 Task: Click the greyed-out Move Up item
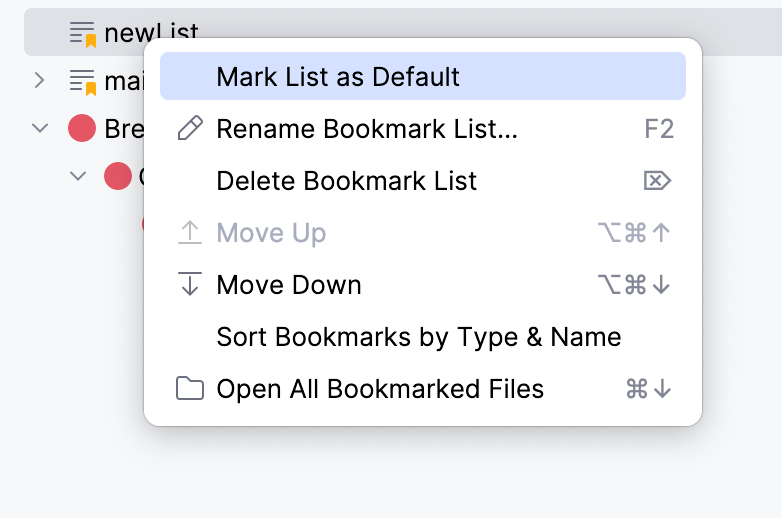[x=271, y=233]
